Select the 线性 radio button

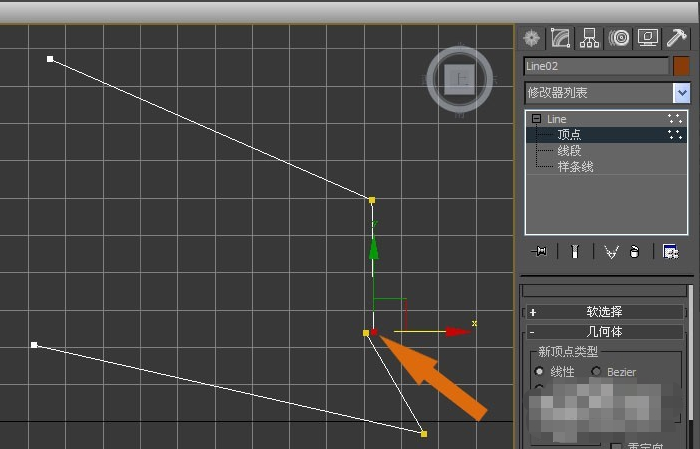tap(540, 372)
